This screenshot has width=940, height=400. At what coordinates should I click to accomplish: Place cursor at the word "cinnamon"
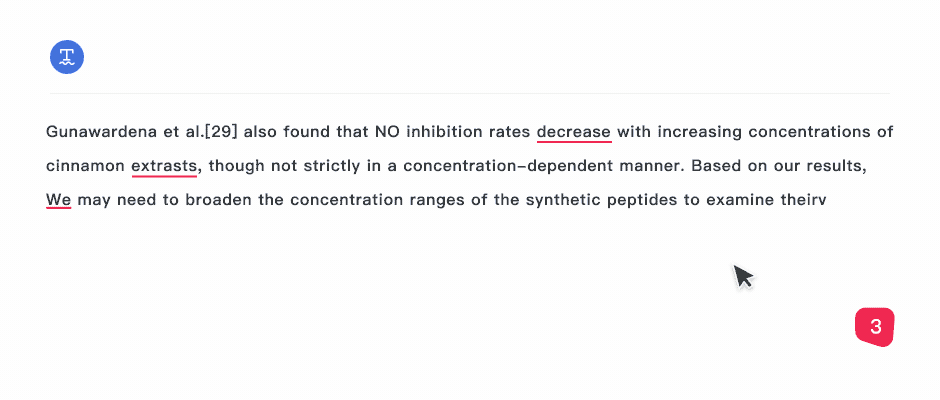[x=85, y=166]
